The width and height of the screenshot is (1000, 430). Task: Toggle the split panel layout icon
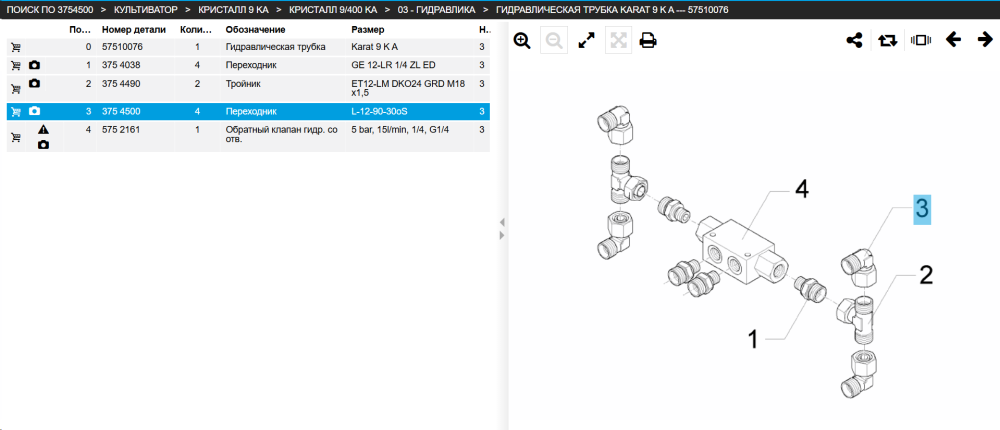(x=920, y=40)
